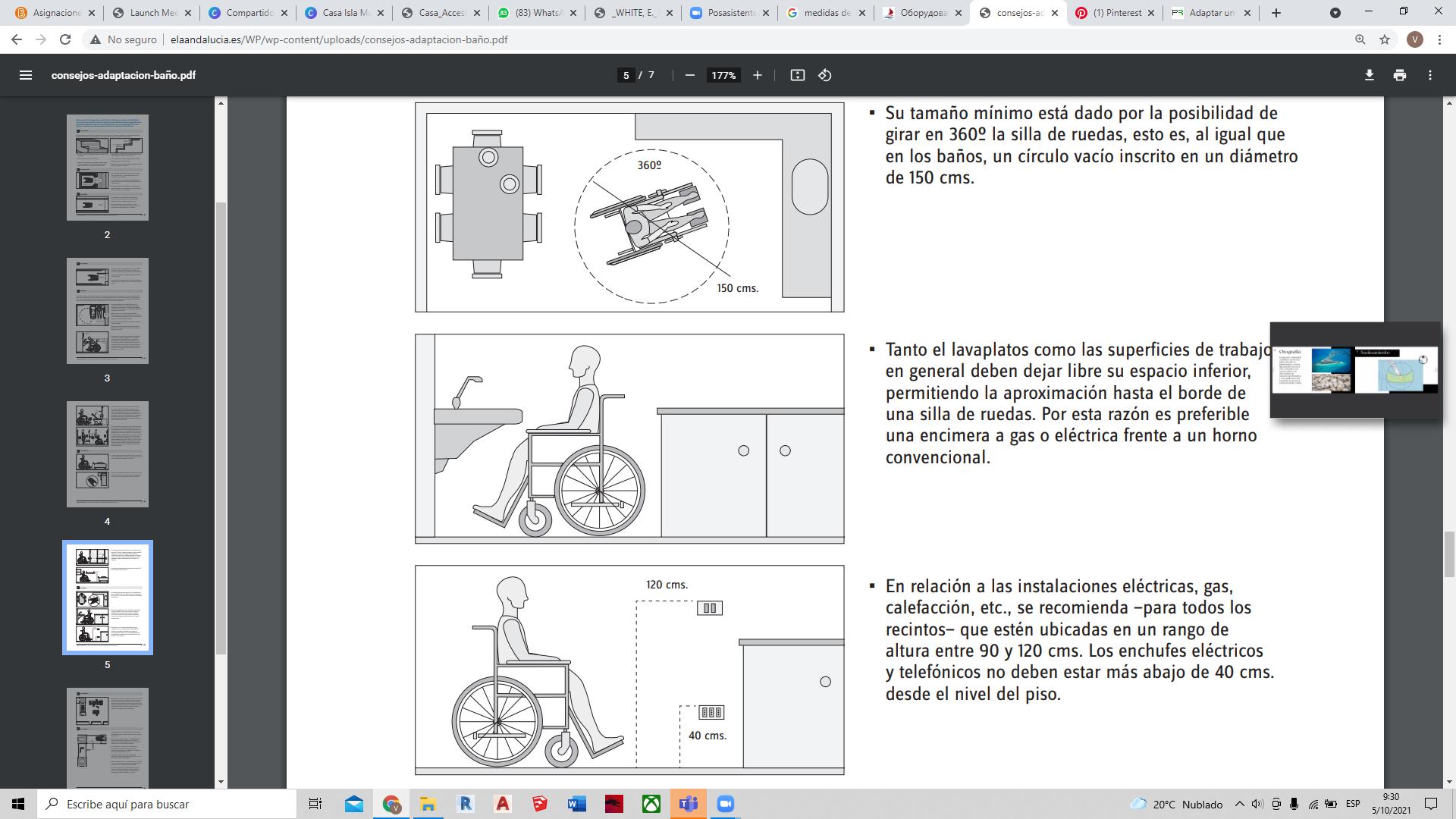Image resolution: width=1456 pixels, height=819 pixels.
Task: Close the Asignaciones tab
Action: coord(92,13)
